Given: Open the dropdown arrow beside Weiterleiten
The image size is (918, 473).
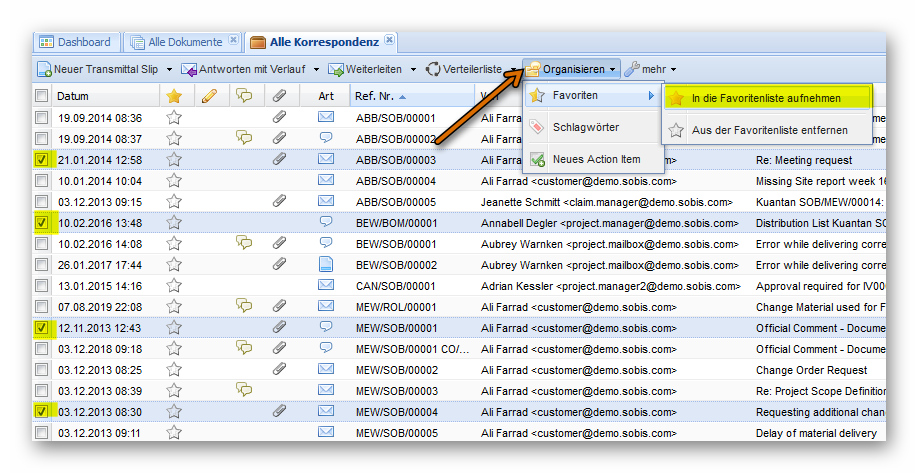Looking at the screenshot, I should click(x=412, y=69).
